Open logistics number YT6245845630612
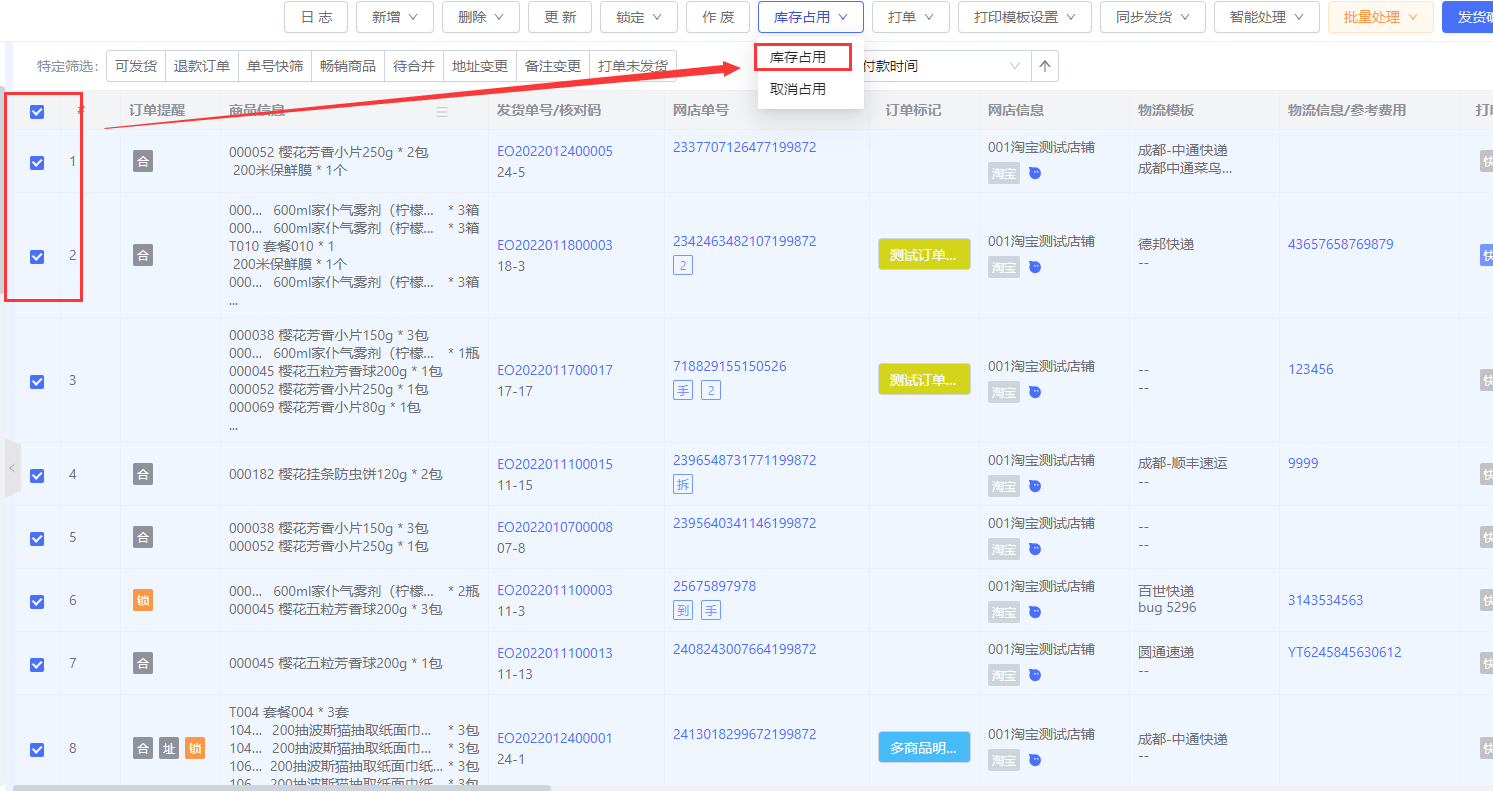 point(1344,652)
